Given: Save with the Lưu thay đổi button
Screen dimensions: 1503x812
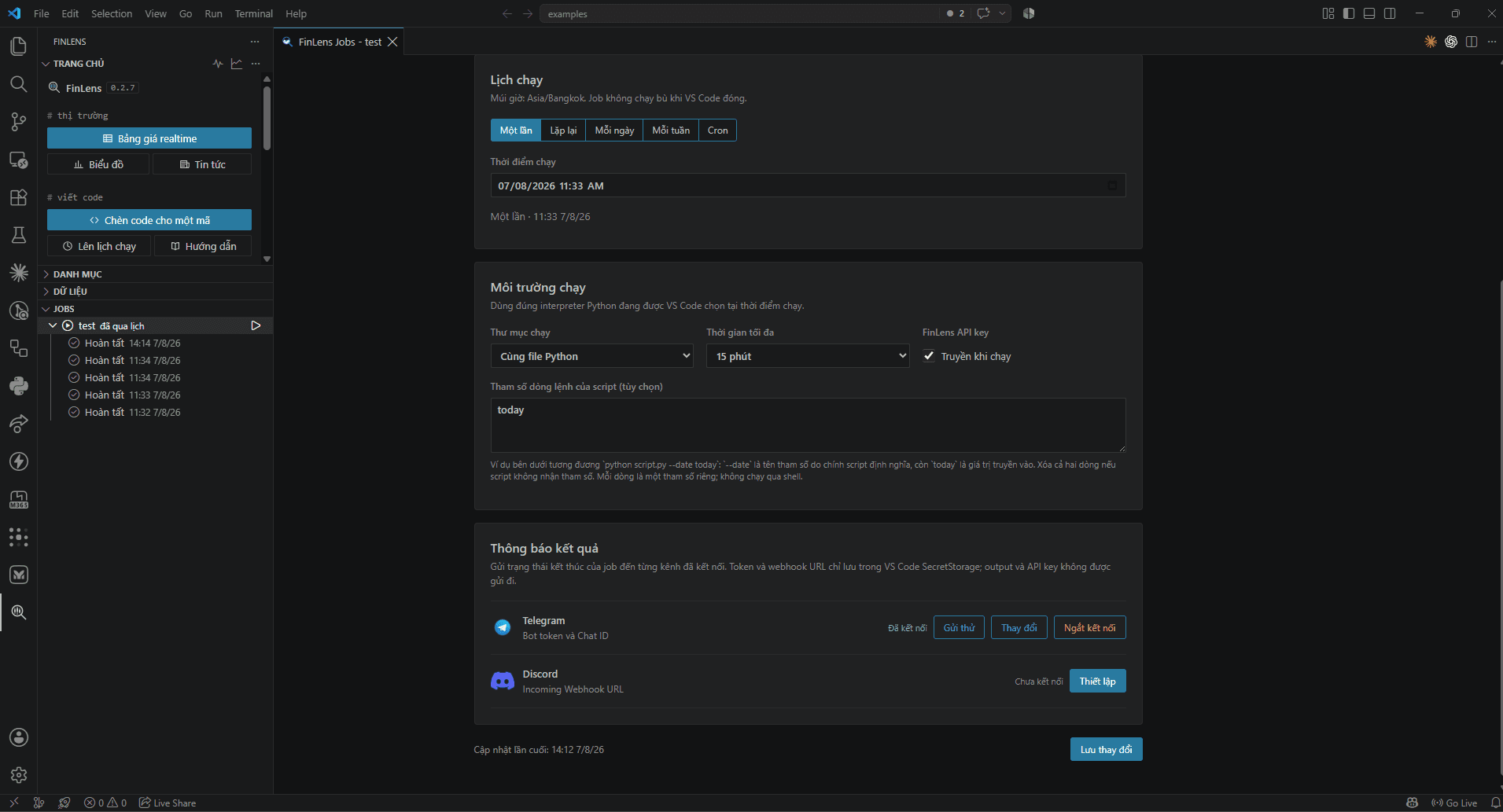Looking at the screenshot, I should tap(1106, 749).
